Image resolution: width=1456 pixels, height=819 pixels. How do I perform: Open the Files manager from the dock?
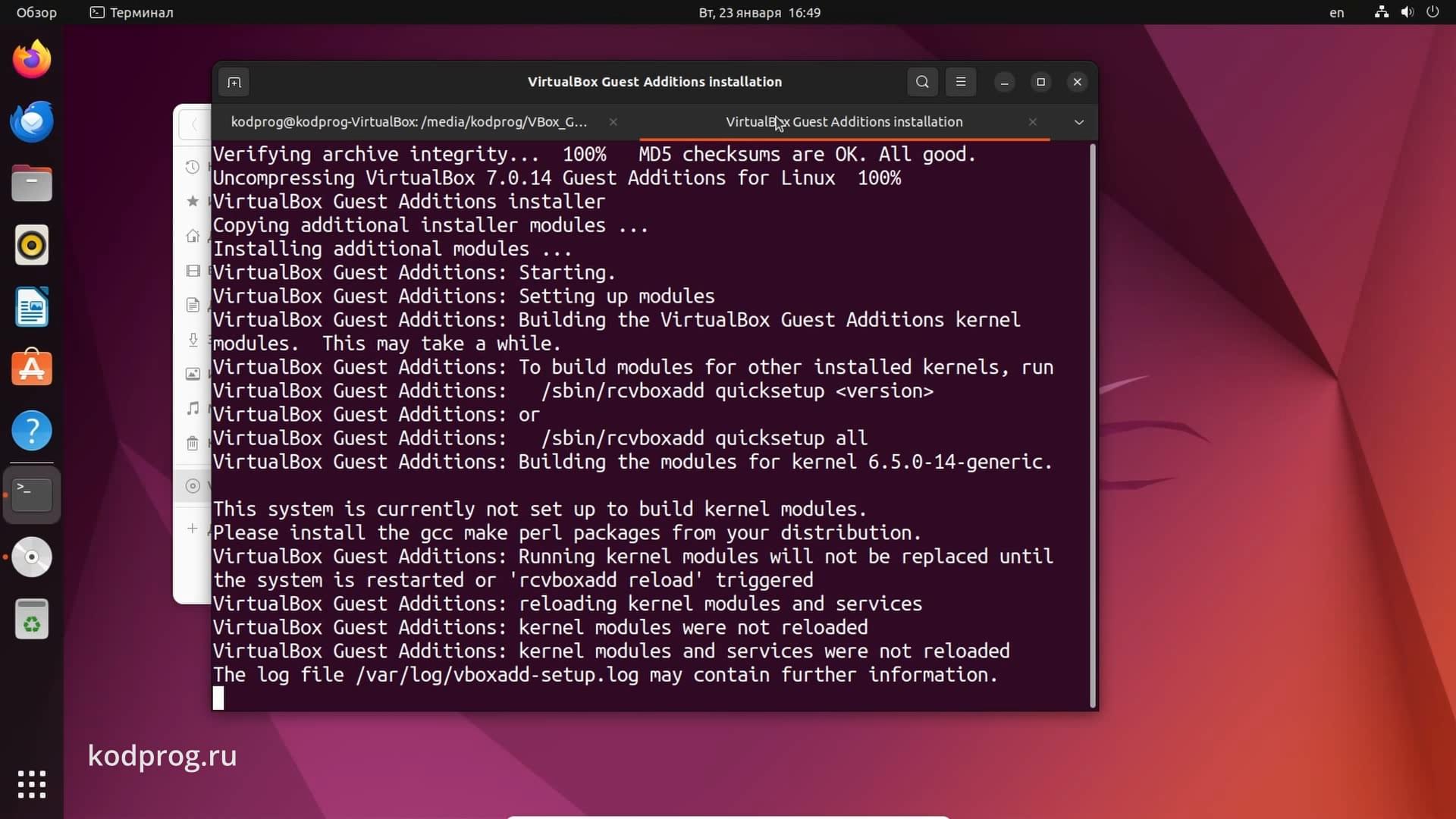tap(32, 184)
